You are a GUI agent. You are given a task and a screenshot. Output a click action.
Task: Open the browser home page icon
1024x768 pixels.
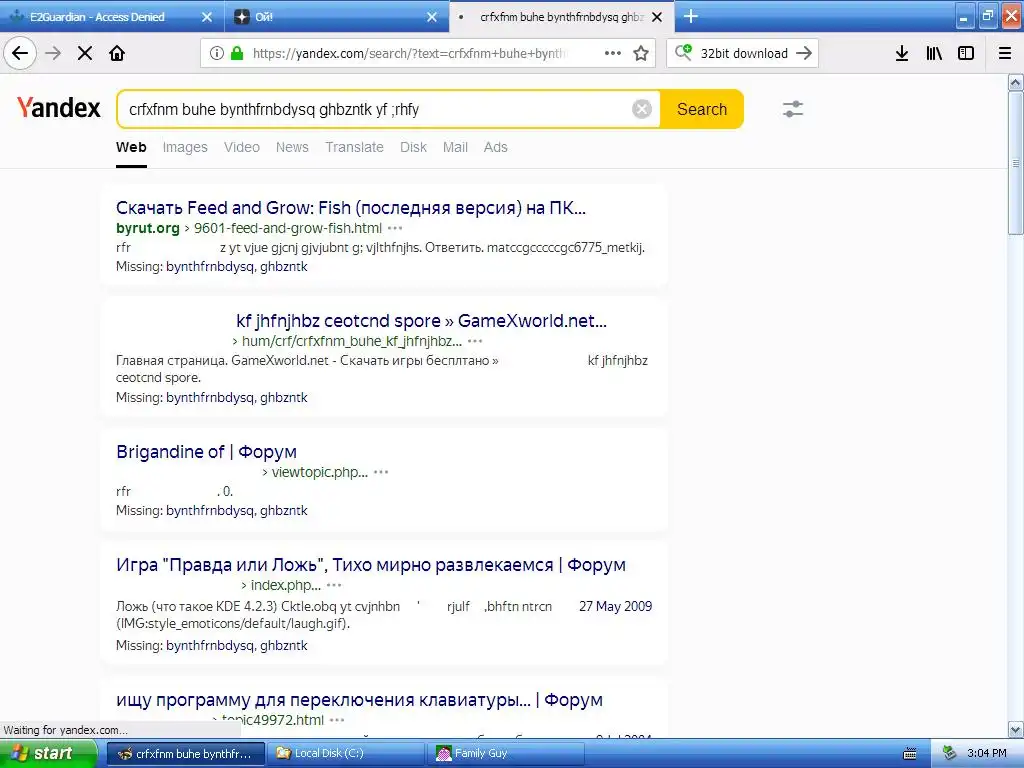point(117,53)
